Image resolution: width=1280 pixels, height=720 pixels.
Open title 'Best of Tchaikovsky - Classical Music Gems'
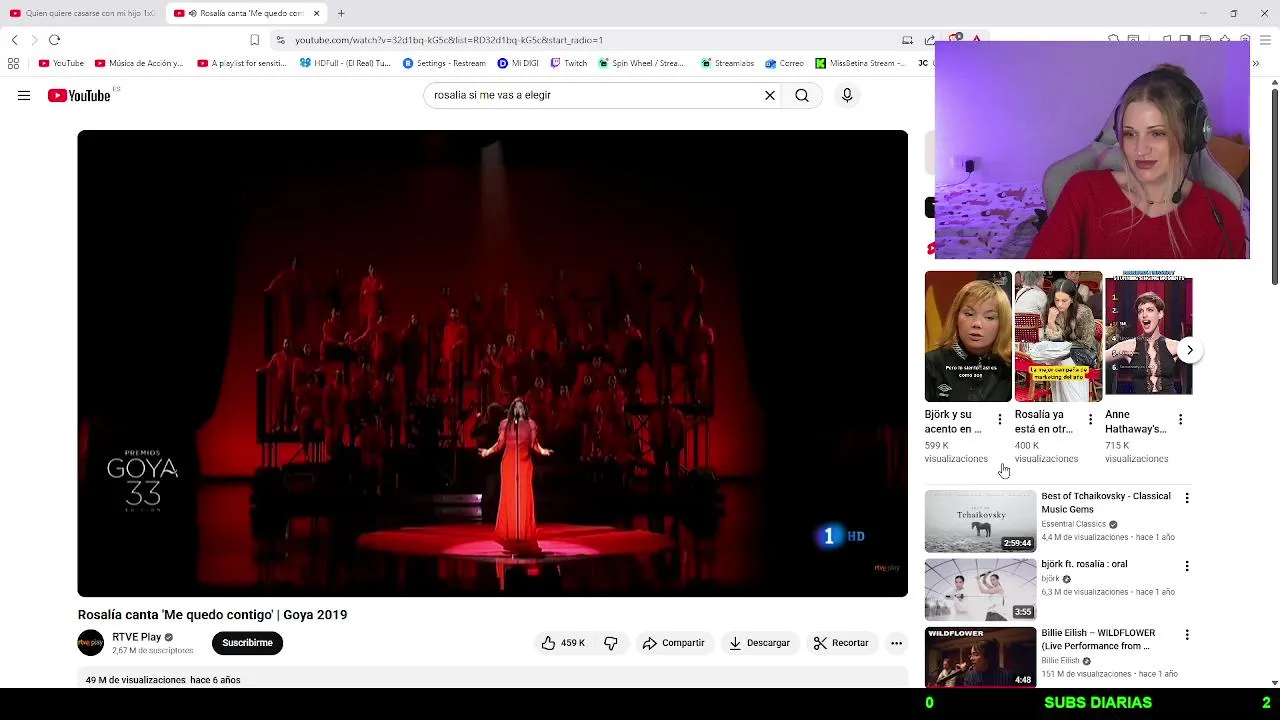pyautogui.click(x=1106, y=503)
